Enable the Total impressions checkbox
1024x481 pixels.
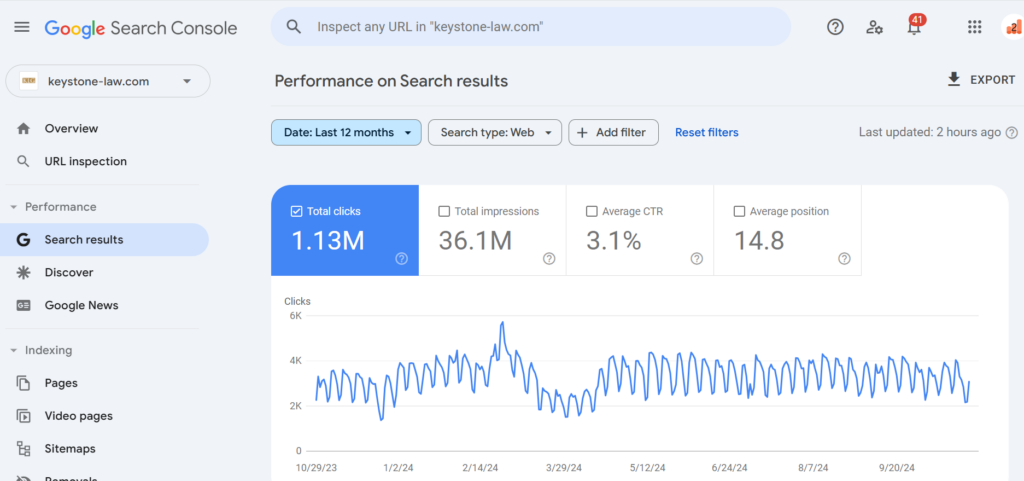(444, 211)
